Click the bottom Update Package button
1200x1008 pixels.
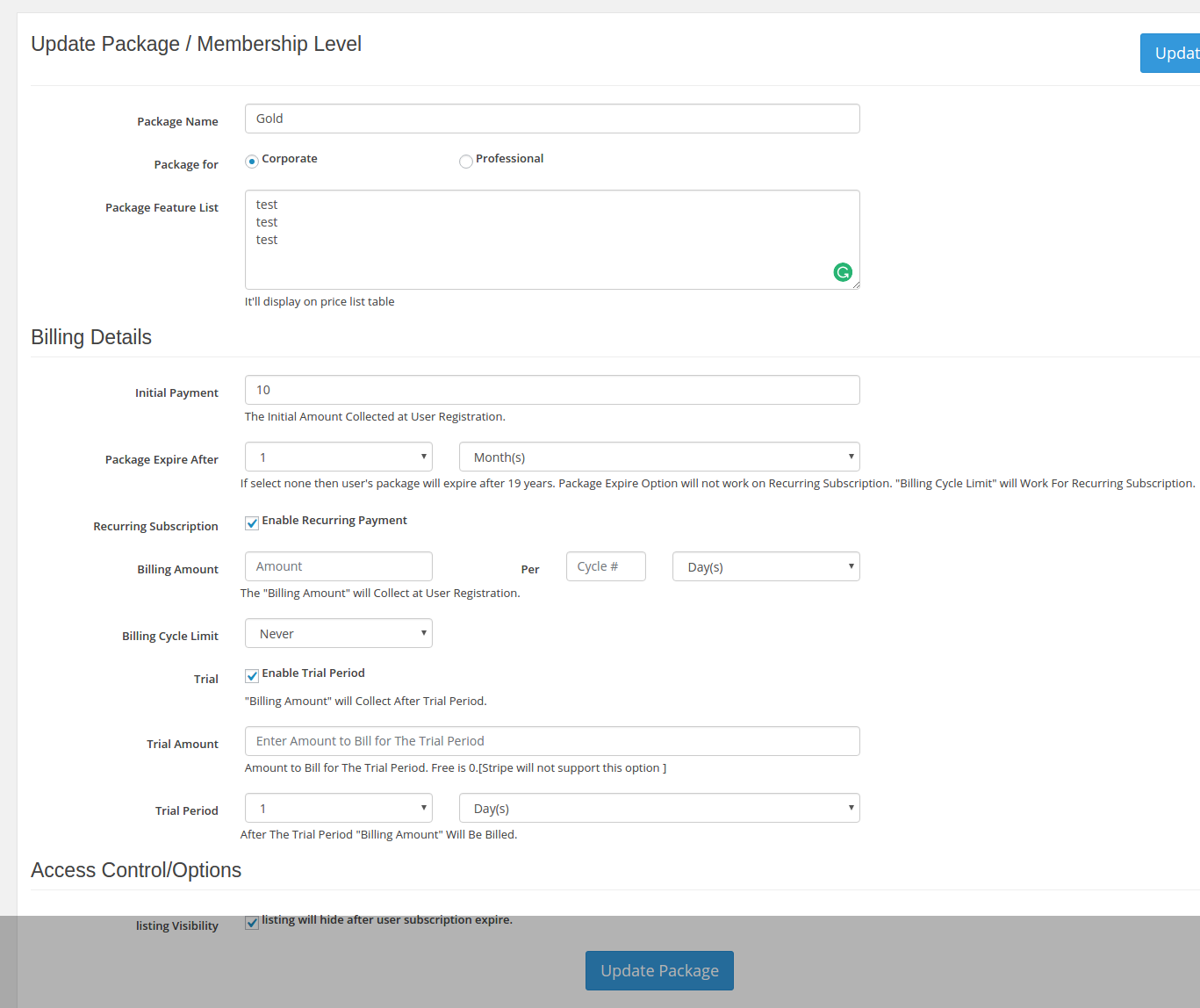(659, 970)
